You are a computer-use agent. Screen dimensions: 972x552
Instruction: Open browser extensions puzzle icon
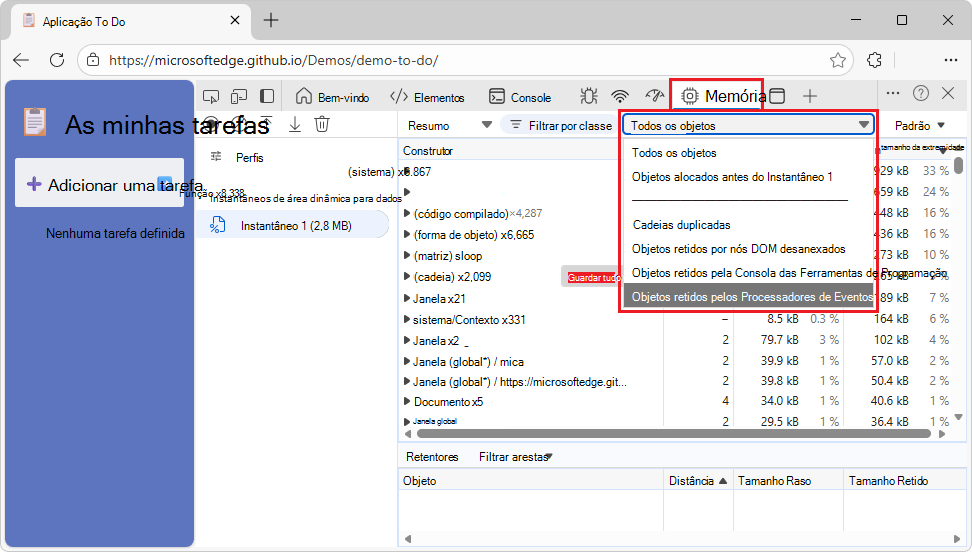[x=874, y=60]
